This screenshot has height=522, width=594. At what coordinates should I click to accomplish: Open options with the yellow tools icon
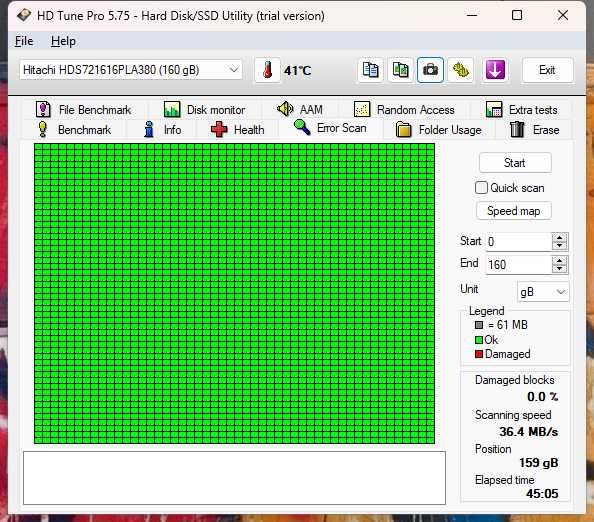(x=460, y=70)
